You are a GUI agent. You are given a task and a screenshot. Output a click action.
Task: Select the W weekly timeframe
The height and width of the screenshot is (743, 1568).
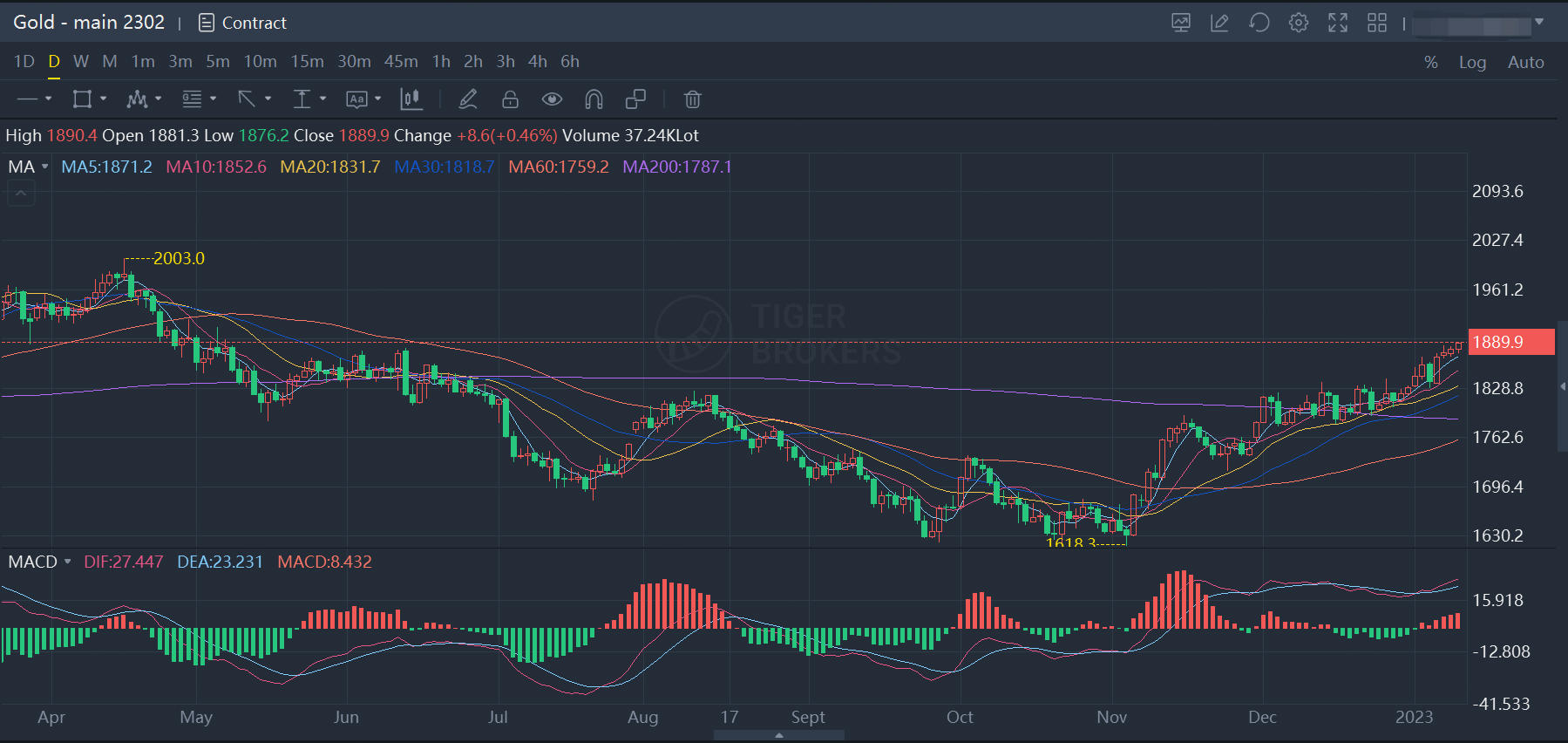81,62
